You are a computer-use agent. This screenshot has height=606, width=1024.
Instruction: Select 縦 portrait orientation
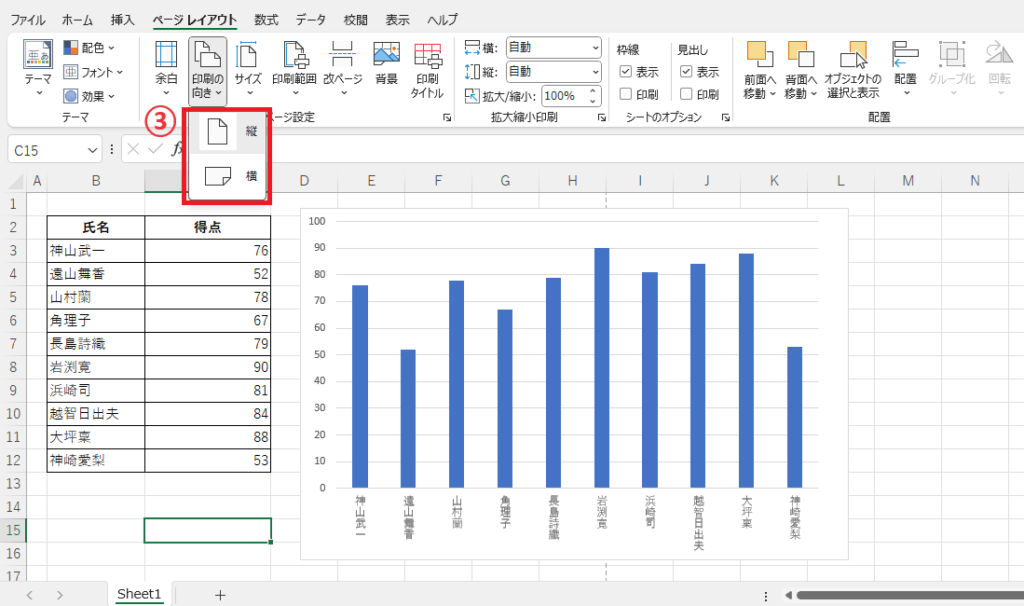click(228, 132)
